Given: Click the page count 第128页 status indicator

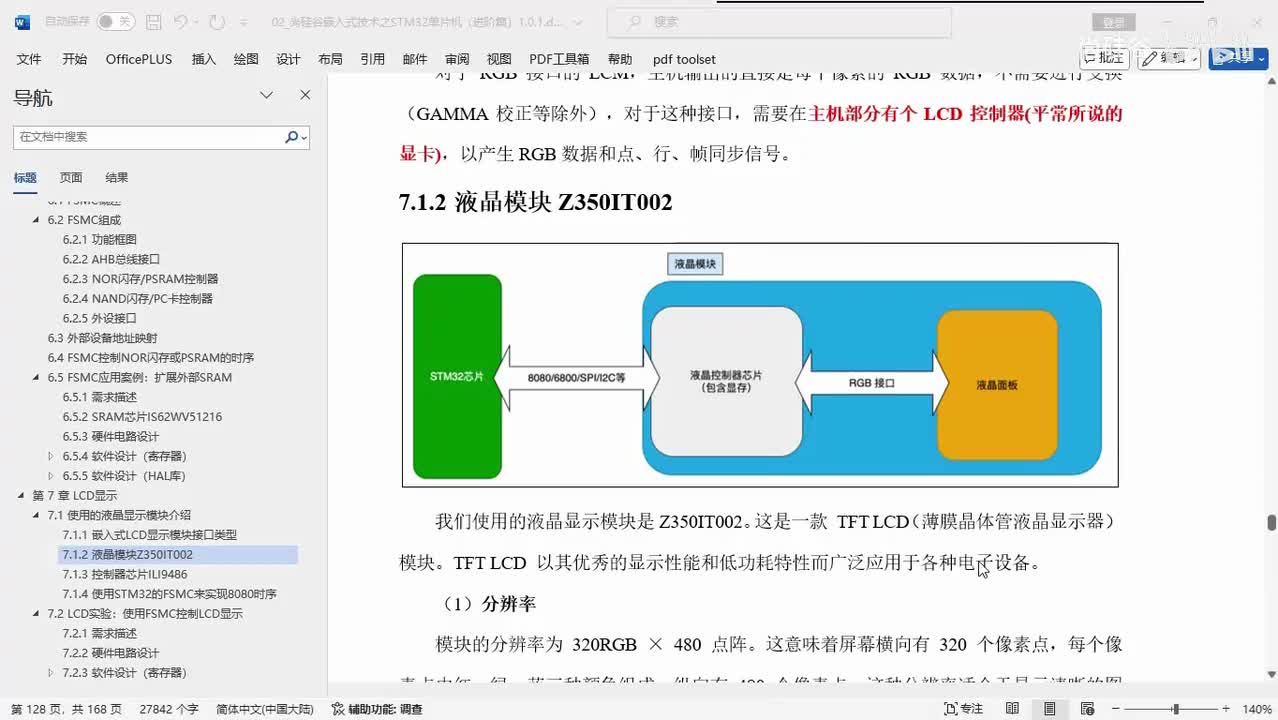Looking at the screenshot, I should (66, 709).
